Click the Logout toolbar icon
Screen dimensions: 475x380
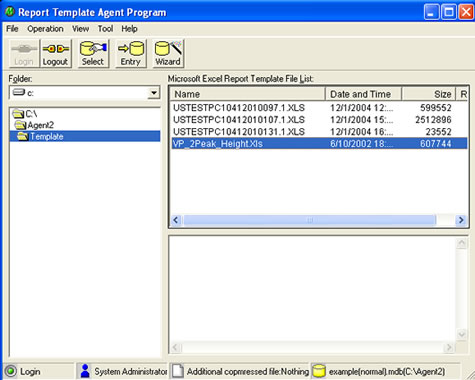tap(55, 53)
